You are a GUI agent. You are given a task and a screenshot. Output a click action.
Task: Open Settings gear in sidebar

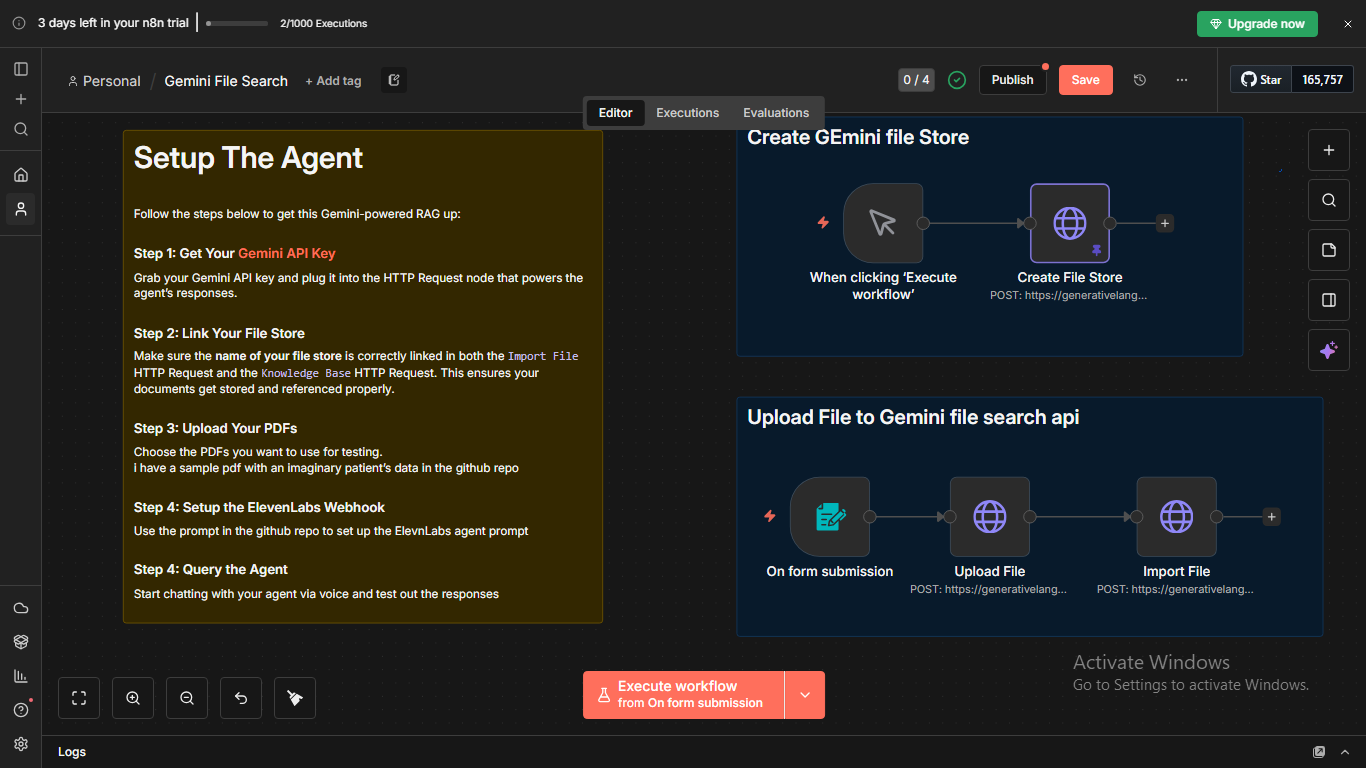(x=21, y=744)
